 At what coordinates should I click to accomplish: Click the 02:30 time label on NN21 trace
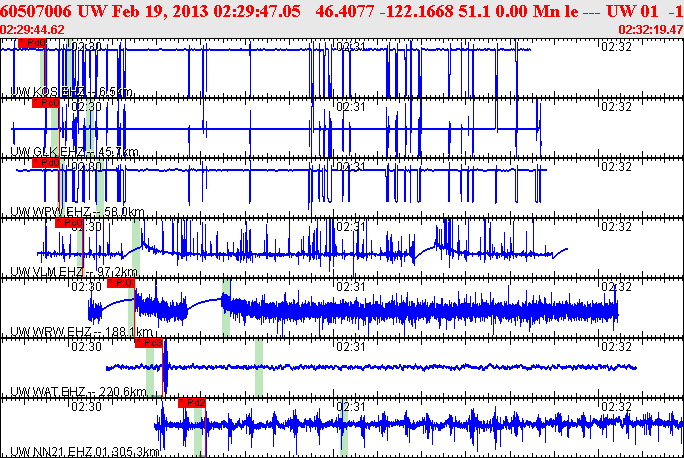point(86,407)
